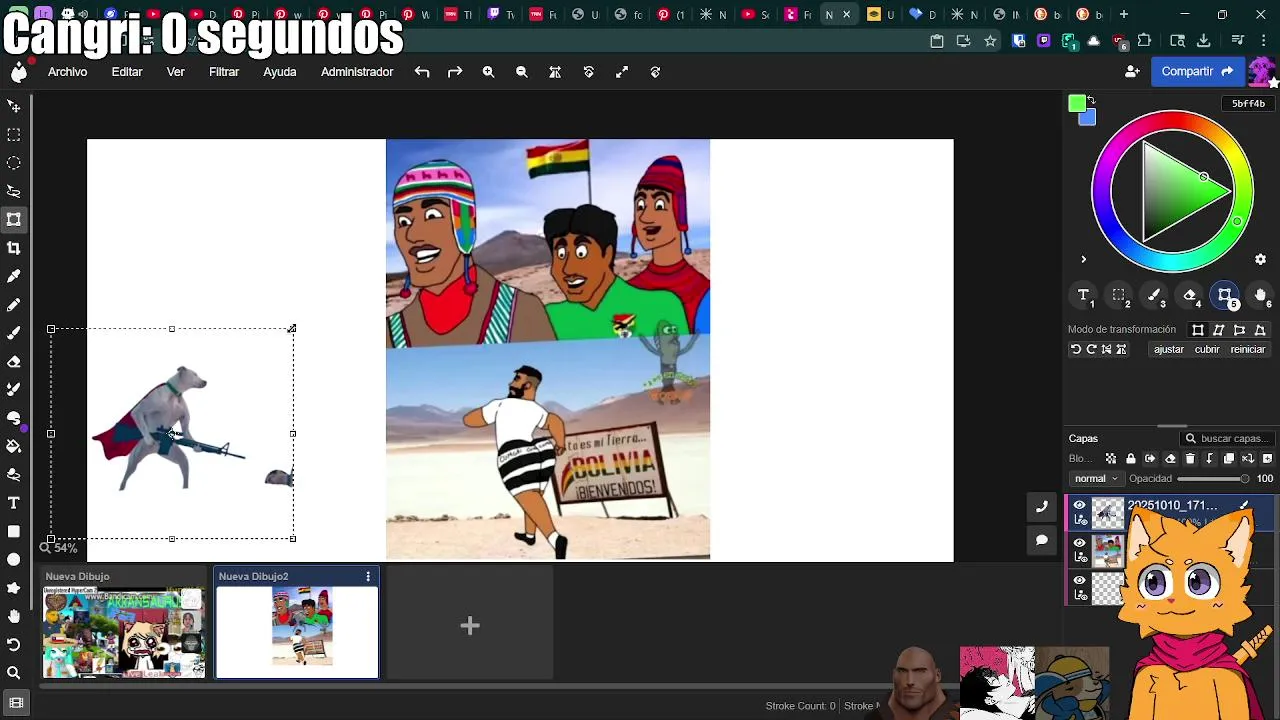Toggle fullscreen with the expand arrows icon

pyautogui.click(x=622, y=72)
